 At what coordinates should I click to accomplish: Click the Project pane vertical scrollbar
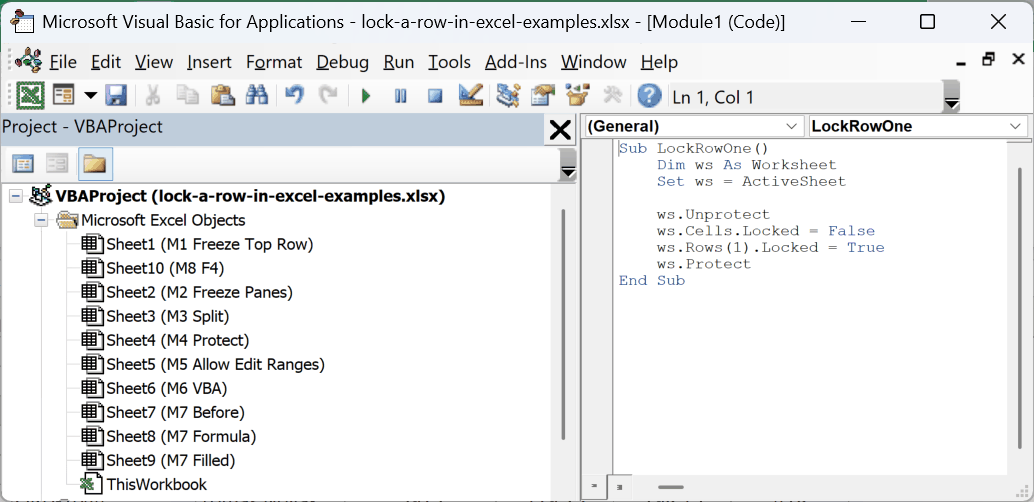(563, 323)
